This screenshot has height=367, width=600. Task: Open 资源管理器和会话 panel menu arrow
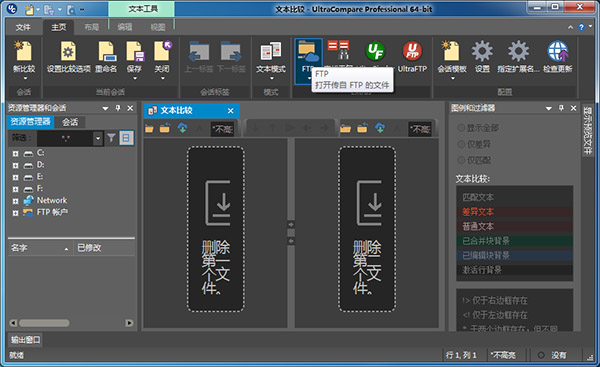(105, 109)
